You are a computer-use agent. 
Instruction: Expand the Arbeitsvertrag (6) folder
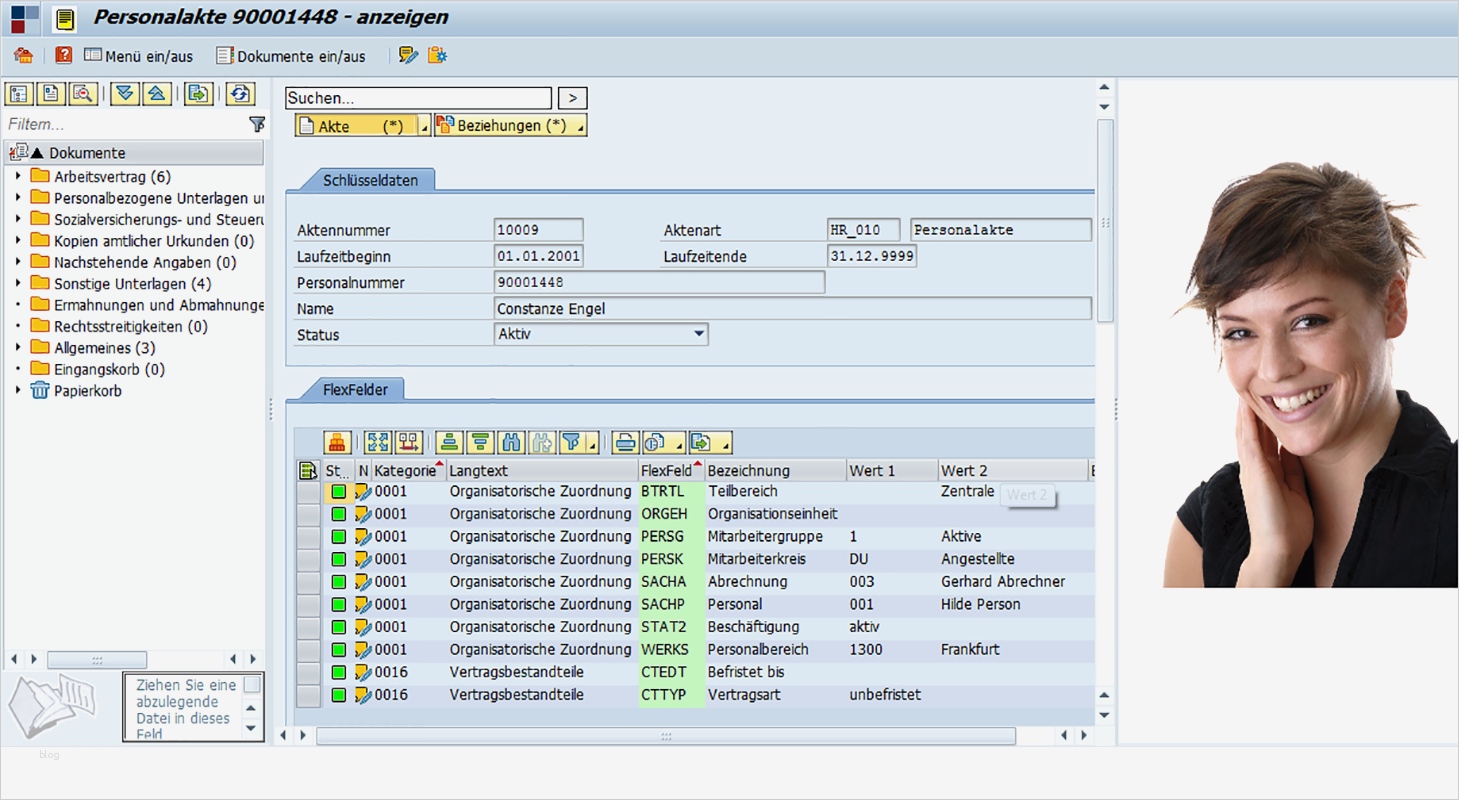click(18, 177)
